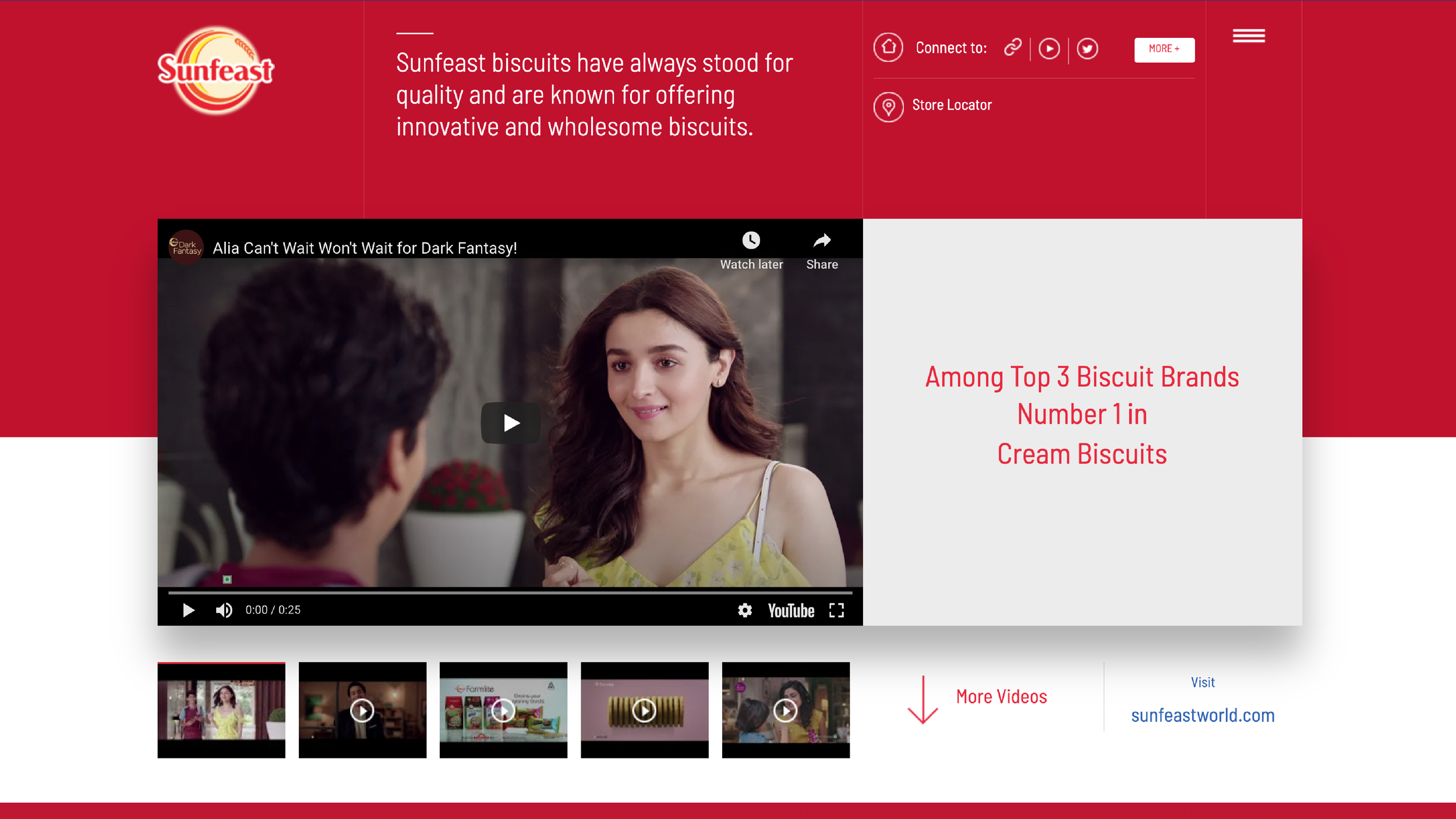Play the Farmlite products thumbnail
Image resolution: width=1456 pixels, height=819 pixels.
click(x=503, y=710)
